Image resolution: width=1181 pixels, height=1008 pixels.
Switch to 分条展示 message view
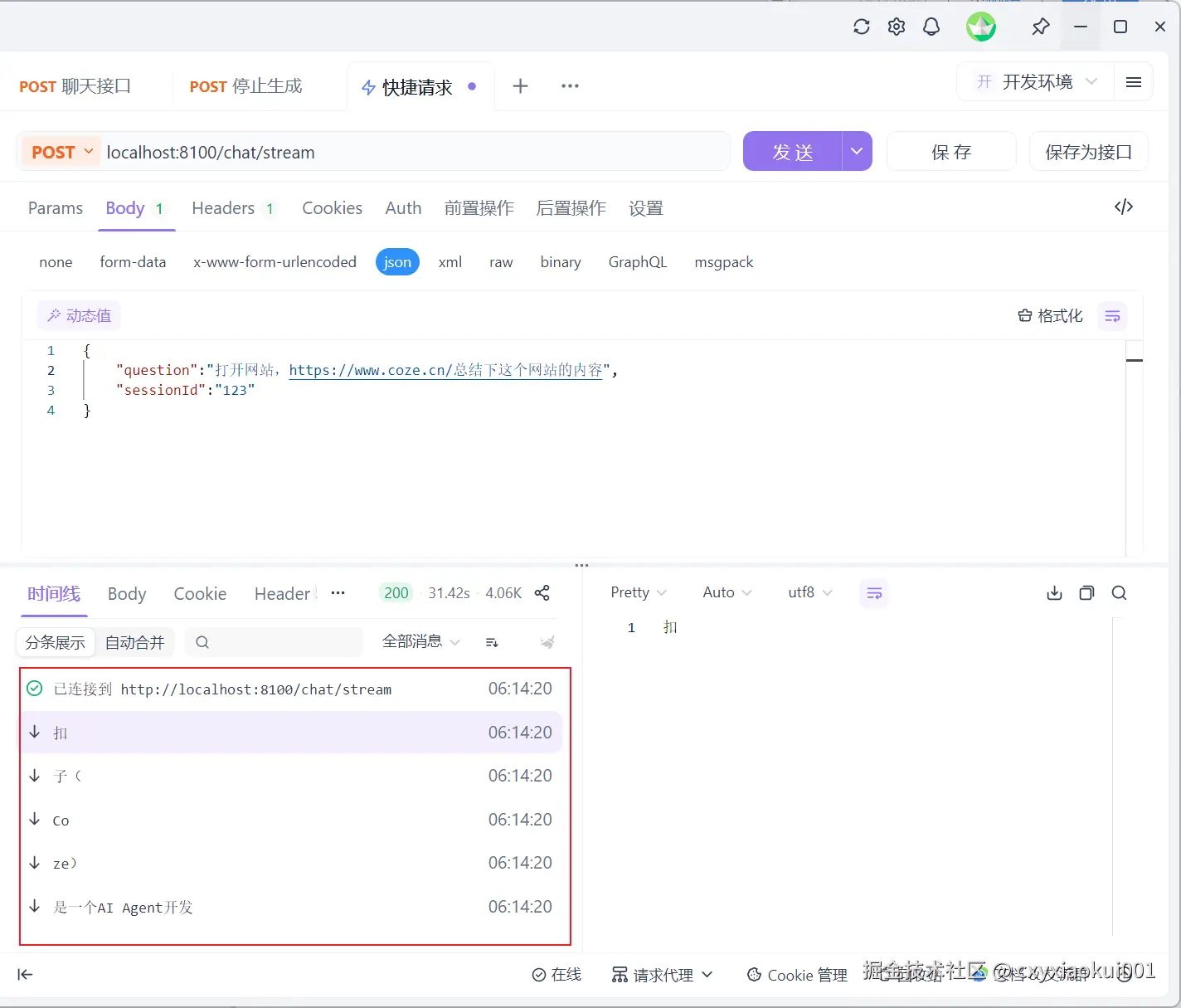pos(56,642)
